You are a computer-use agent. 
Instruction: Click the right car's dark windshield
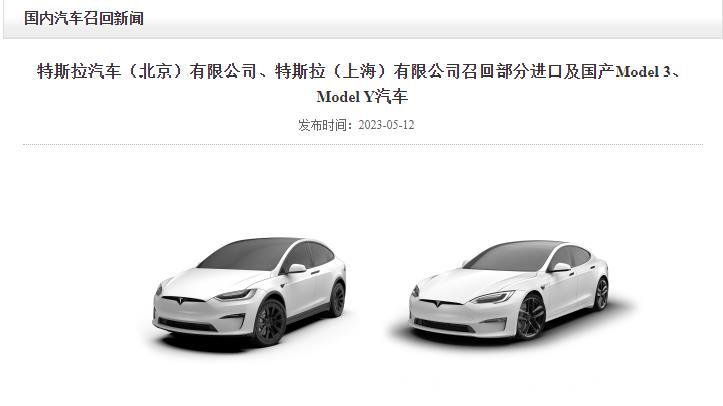point(511,256)
